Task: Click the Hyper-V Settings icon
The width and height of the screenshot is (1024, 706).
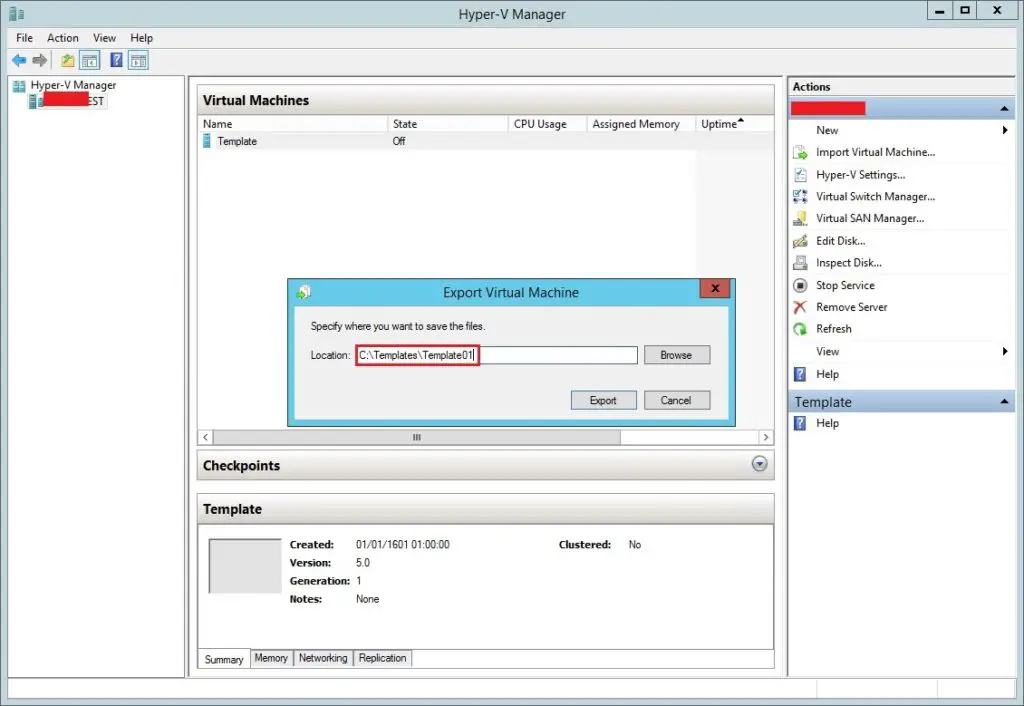Action: click(x=800, y=175)
